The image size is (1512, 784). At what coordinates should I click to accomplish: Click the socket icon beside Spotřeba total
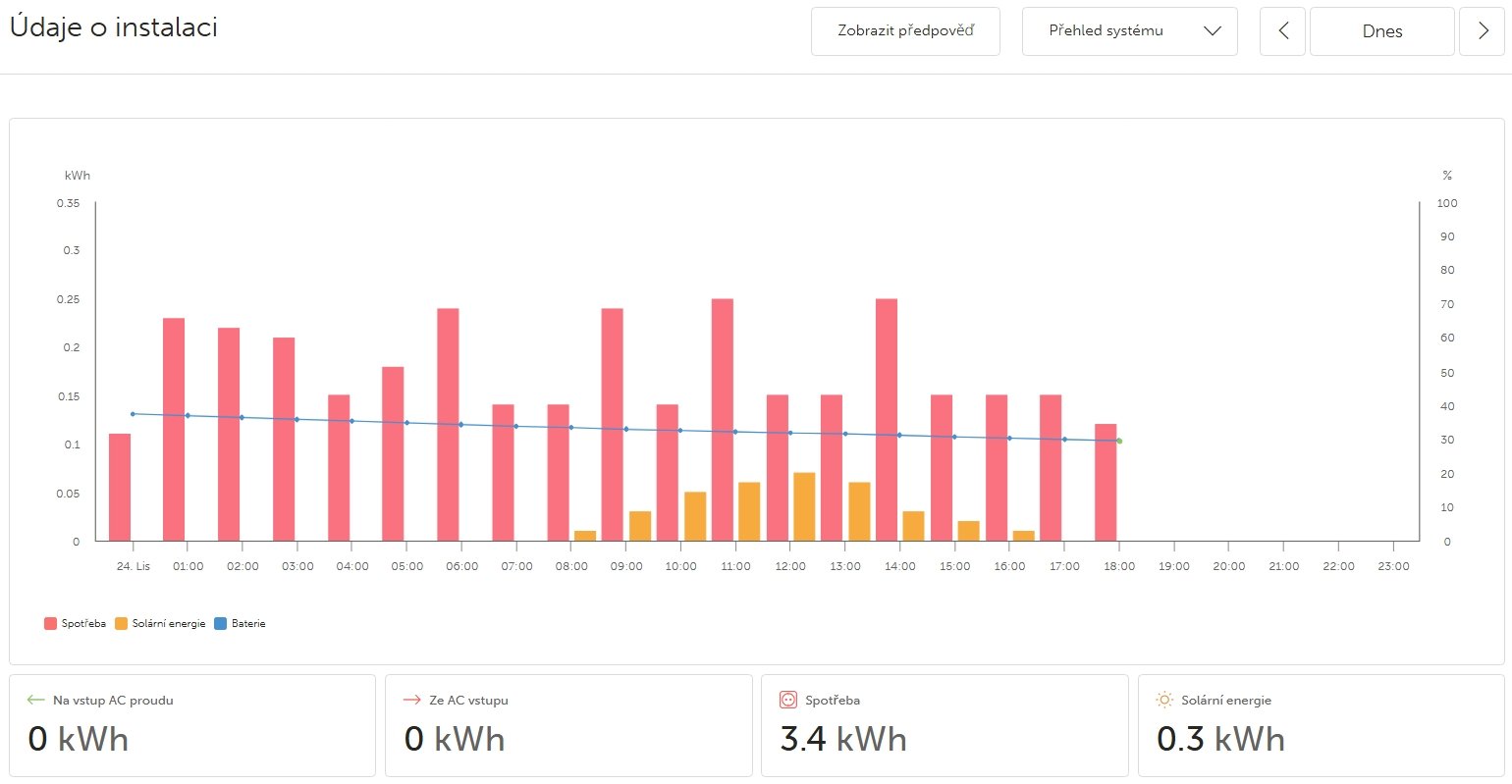[787, 700]
